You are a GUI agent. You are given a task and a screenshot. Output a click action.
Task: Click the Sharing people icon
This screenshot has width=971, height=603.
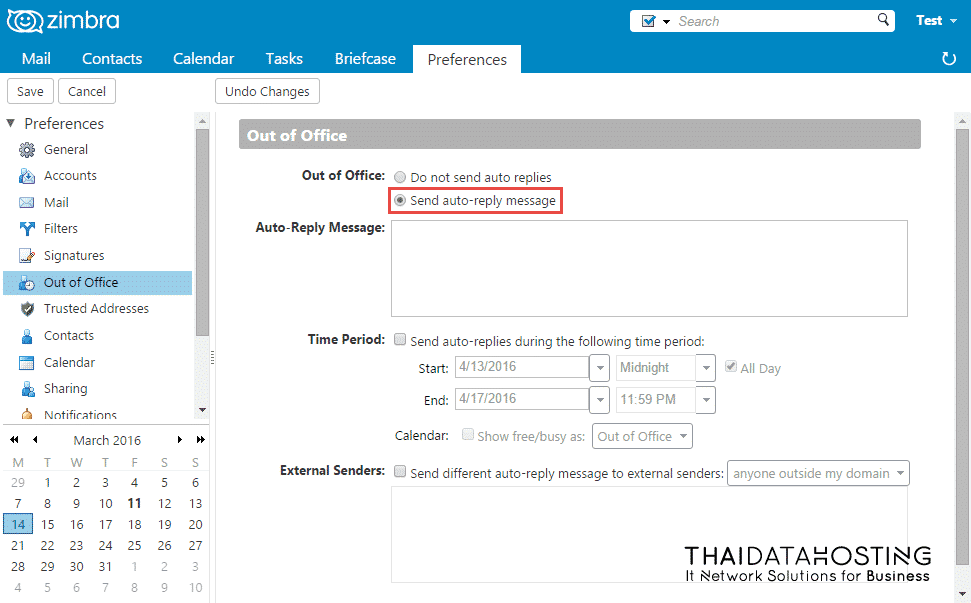click(27, 389)
